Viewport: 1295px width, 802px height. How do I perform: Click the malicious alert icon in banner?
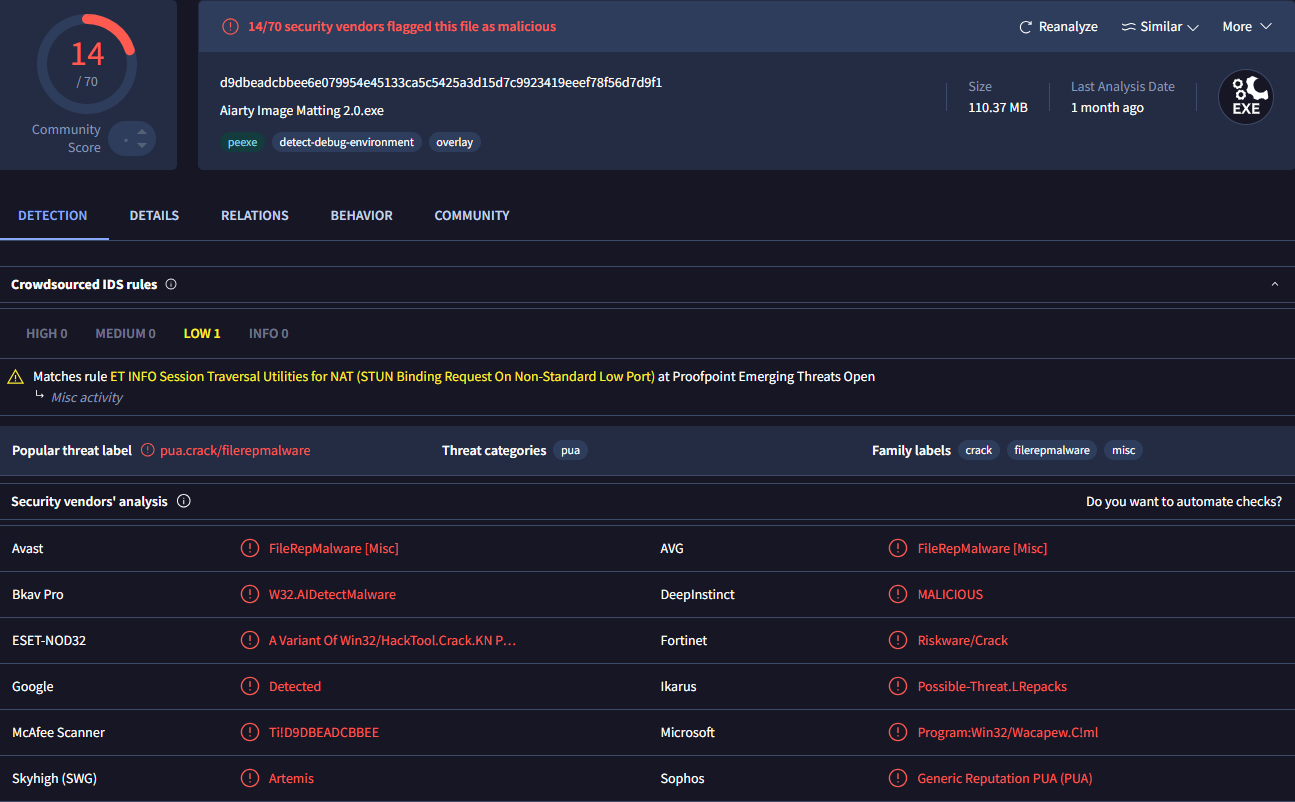[230, 27]
